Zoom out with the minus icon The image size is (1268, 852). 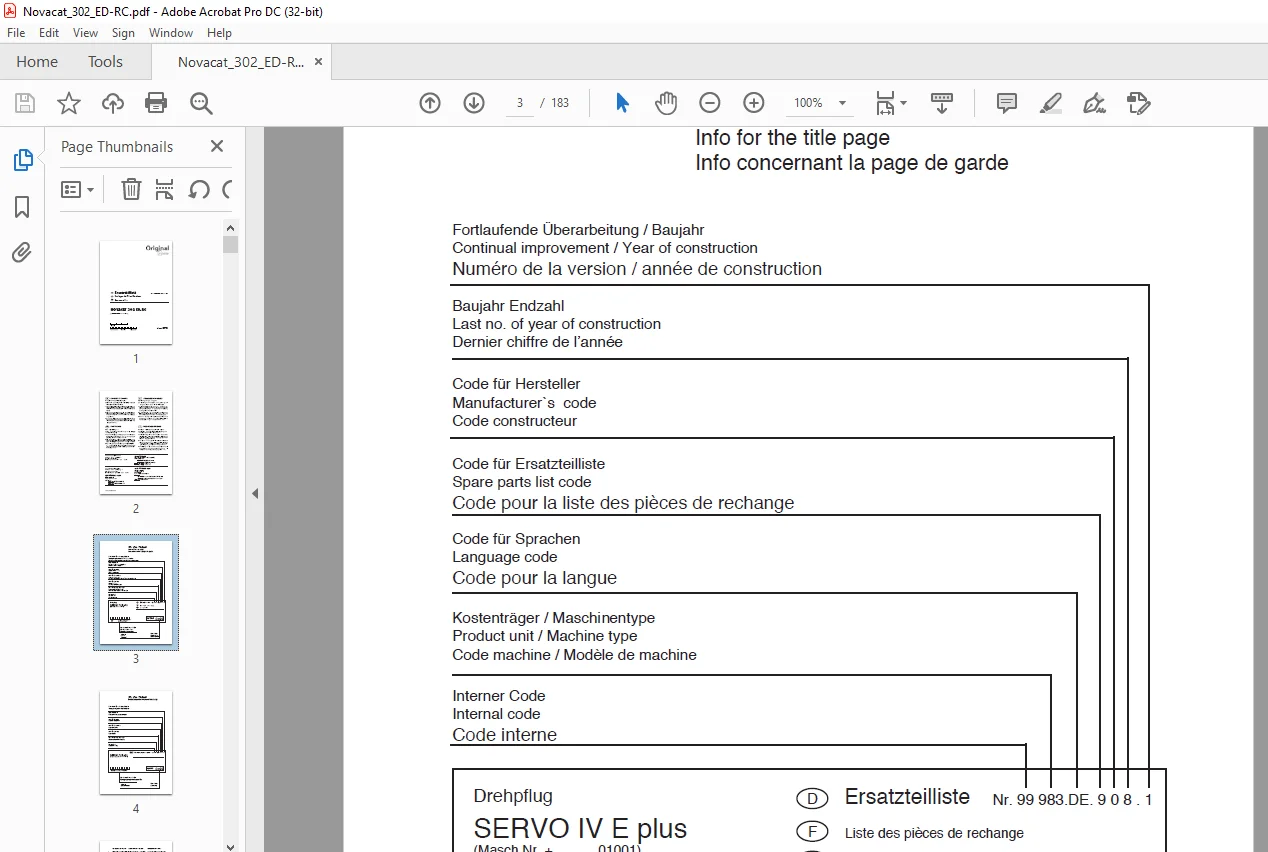(x=710, y=103)
